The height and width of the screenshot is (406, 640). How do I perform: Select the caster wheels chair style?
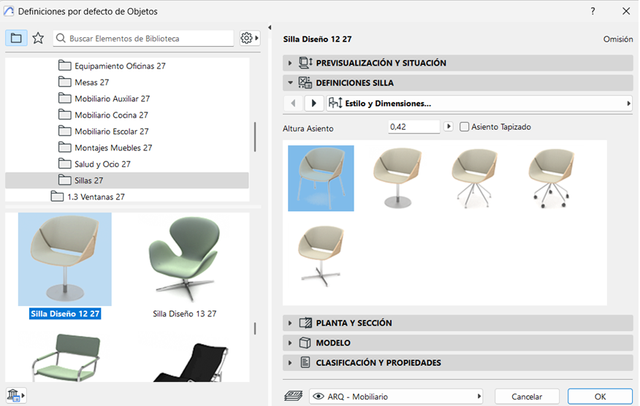click(551, 178)
